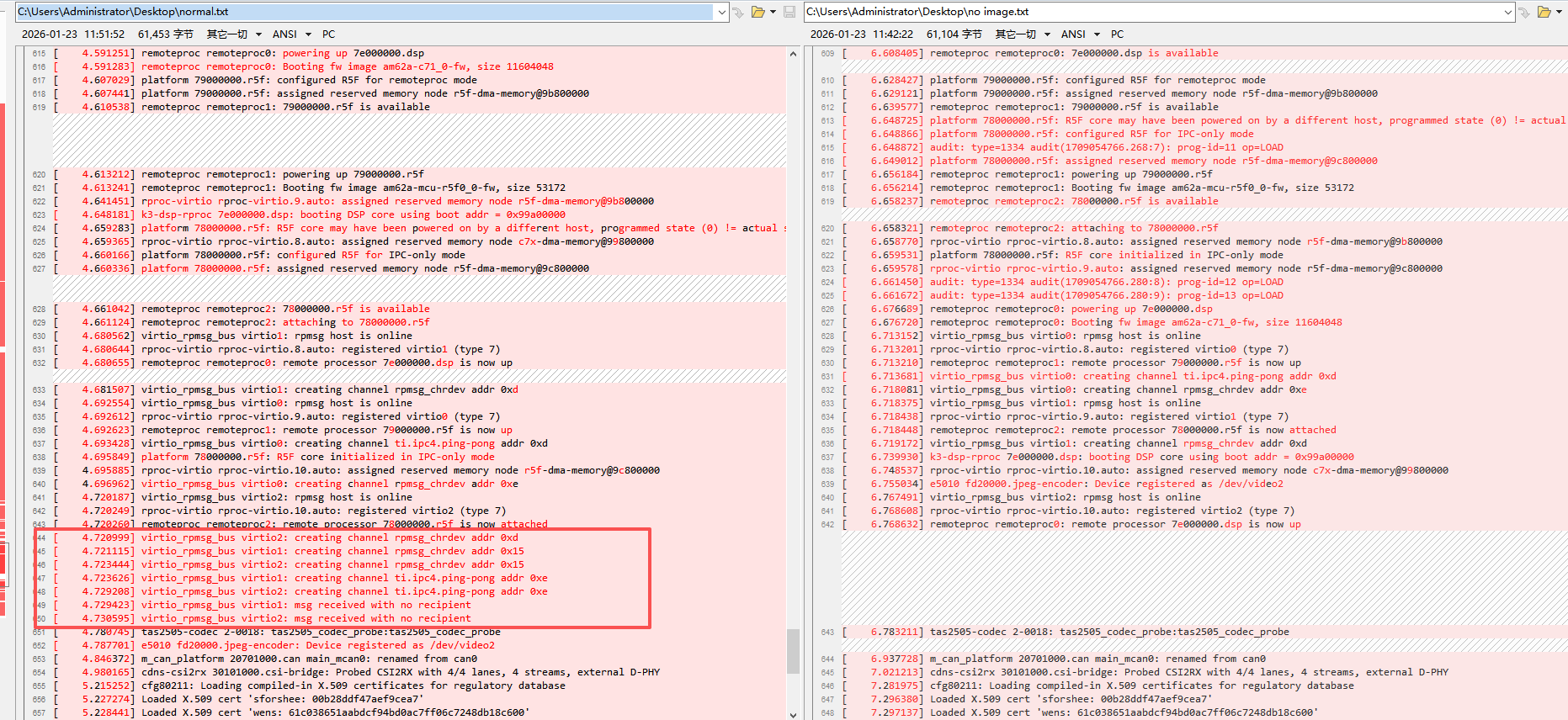Open the right pane 其它一切 file format menu
The height and width of the screenshot is (720, 1568).
[1022, 34]
